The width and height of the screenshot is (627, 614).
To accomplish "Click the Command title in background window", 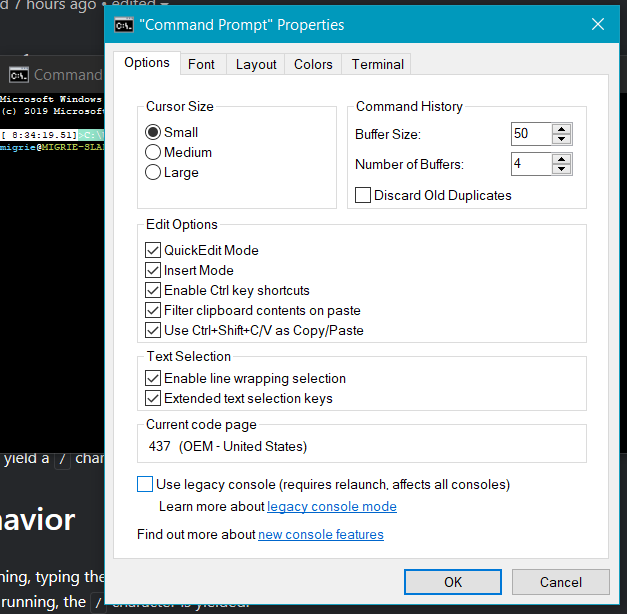I will coord(68,75).
